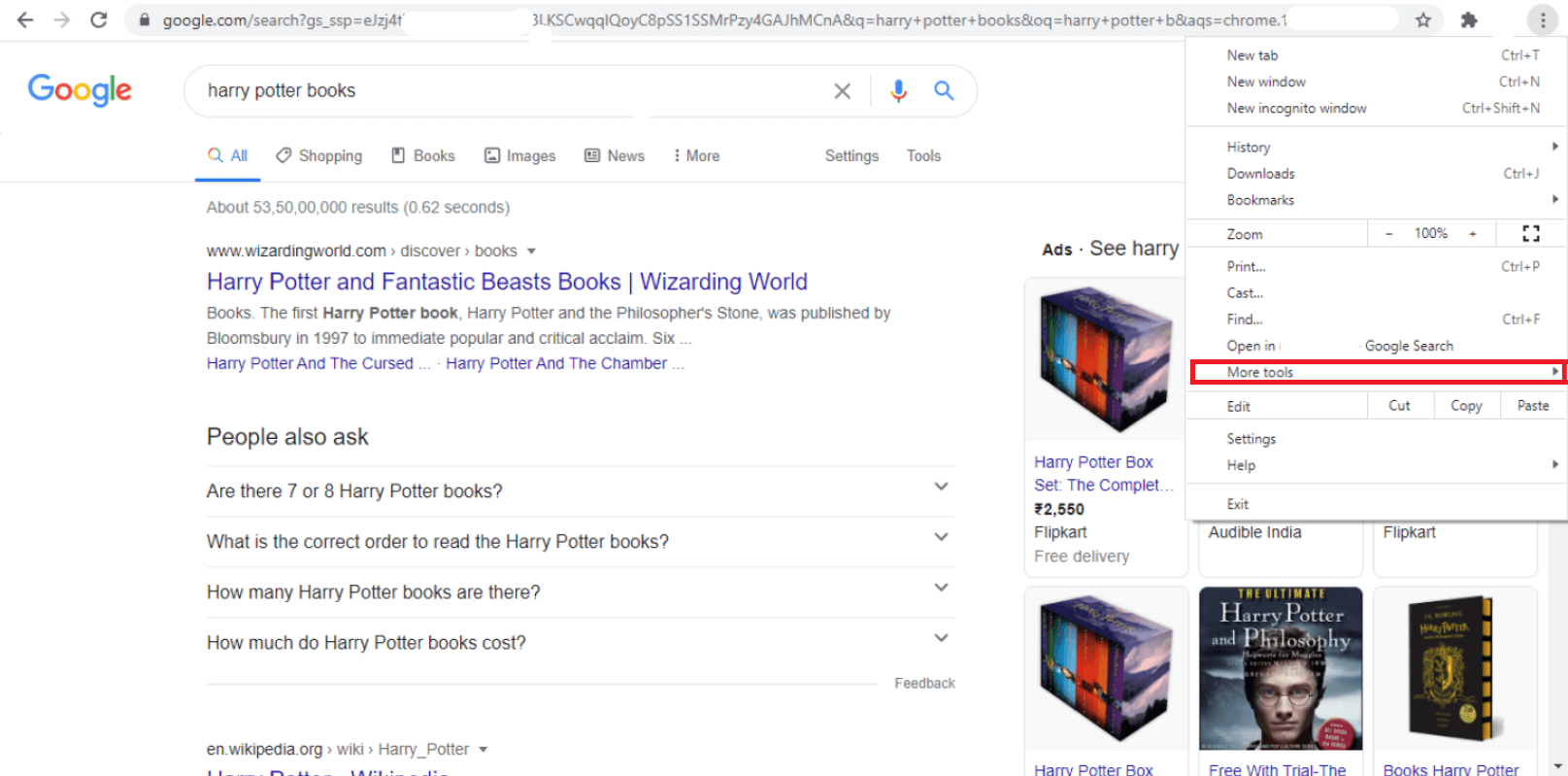Open Settings from Chrome menu
The height and width of the screenshot is (776, 1568).
pyautogui.click(x=1376, y=439)
